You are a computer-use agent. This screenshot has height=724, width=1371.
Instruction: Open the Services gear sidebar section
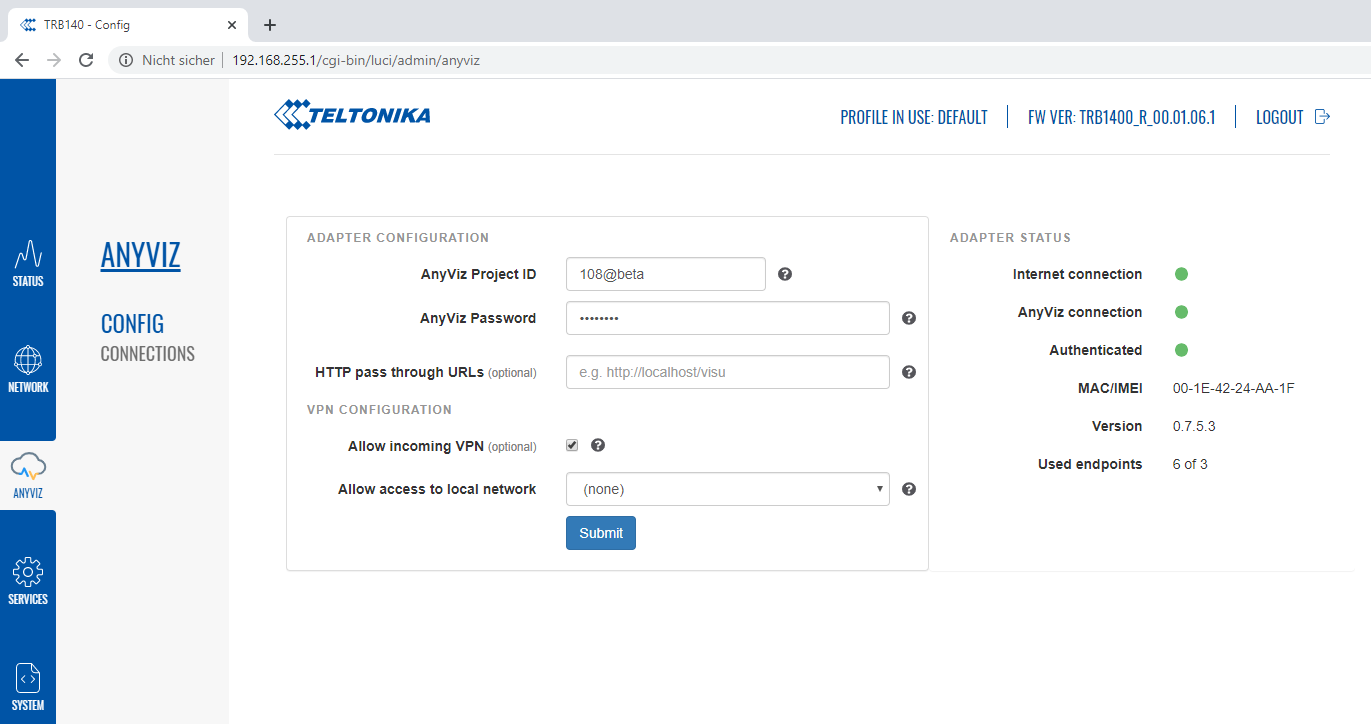pos(28,581)
